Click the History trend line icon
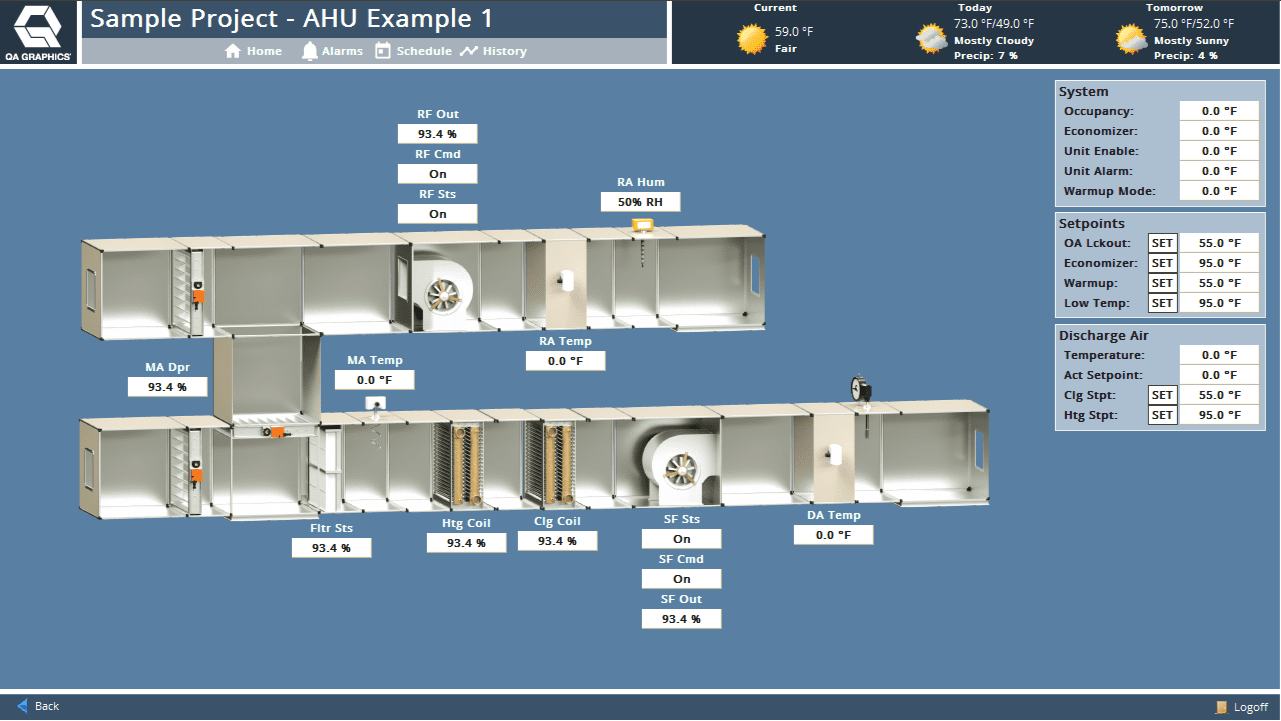 coord(468,51)
